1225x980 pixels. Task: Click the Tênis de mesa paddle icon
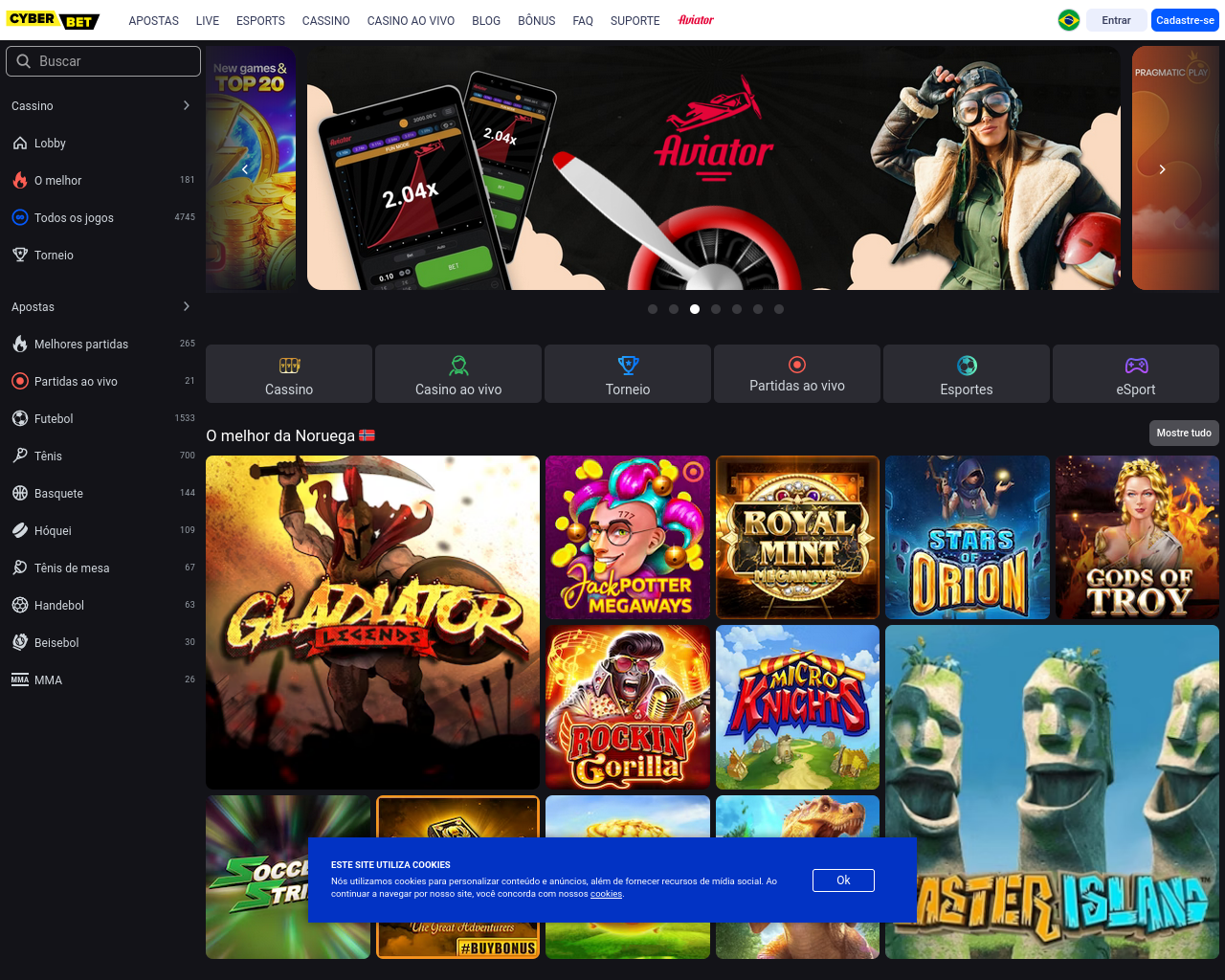[20, 568]
